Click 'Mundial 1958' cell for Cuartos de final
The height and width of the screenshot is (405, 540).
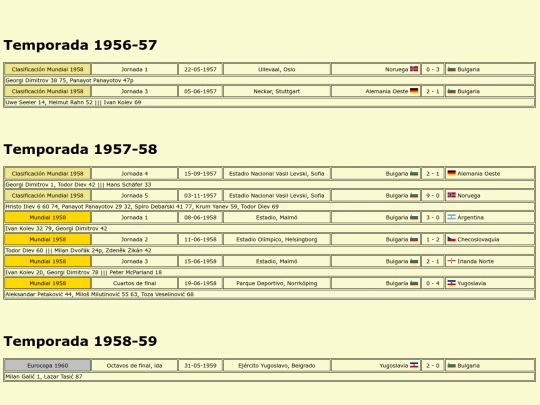click(48, 283)
